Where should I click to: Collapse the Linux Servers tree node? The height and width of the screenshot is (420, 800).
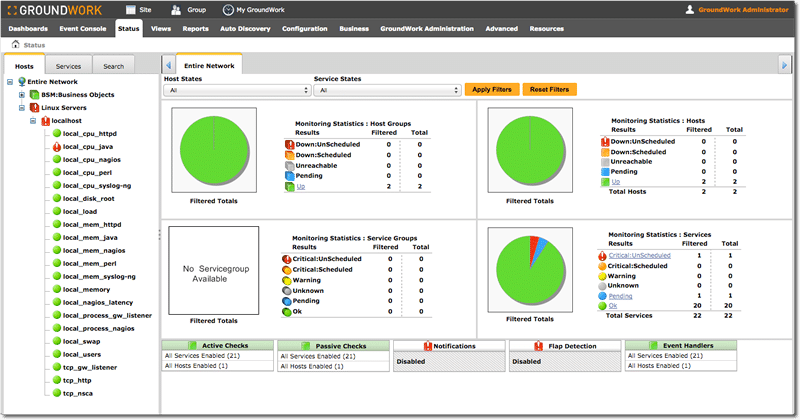[x=21, y=108]
